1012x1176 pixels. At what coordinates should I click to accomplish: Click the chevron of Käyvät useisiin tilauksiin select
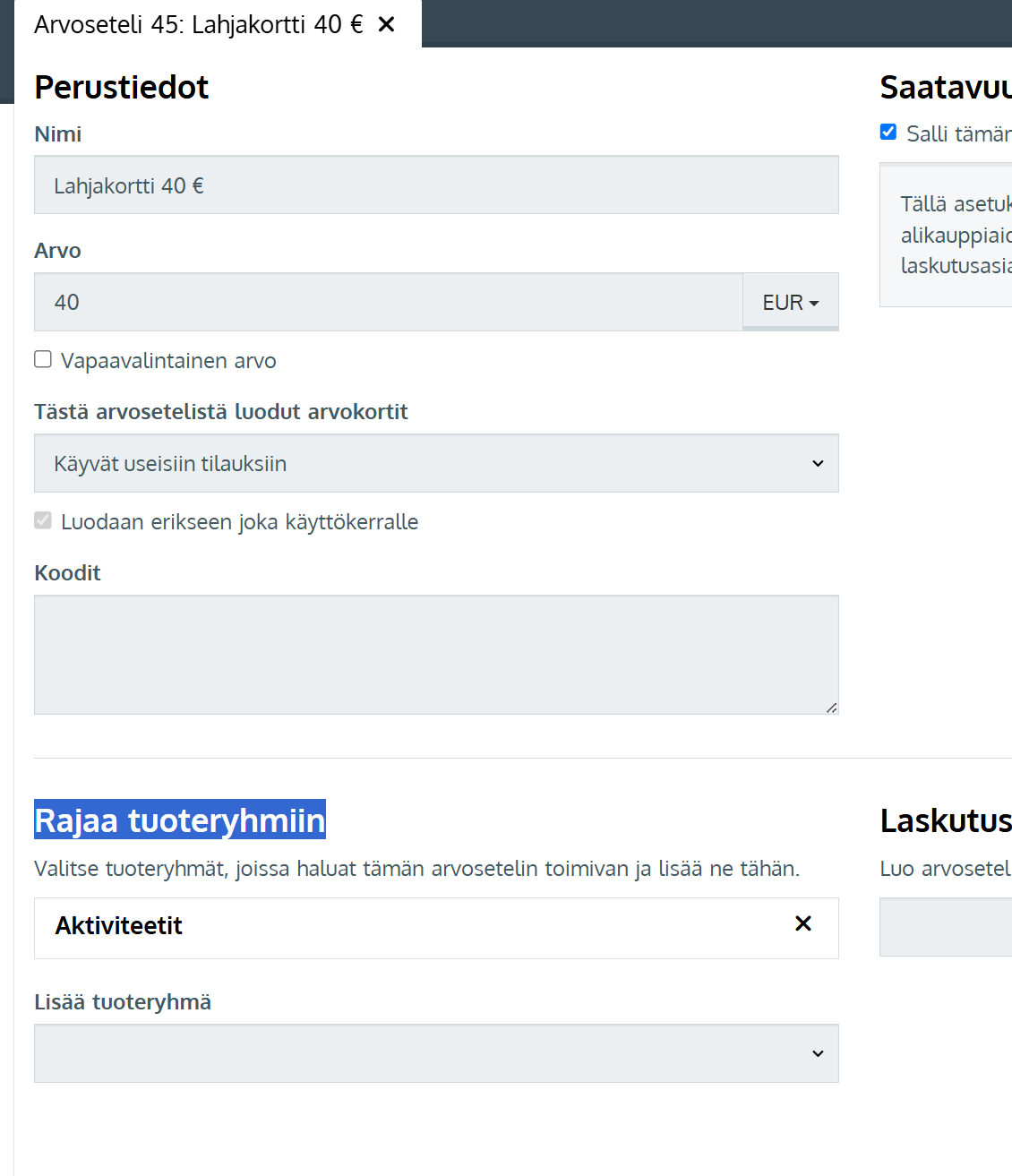[x=818, y=463]
